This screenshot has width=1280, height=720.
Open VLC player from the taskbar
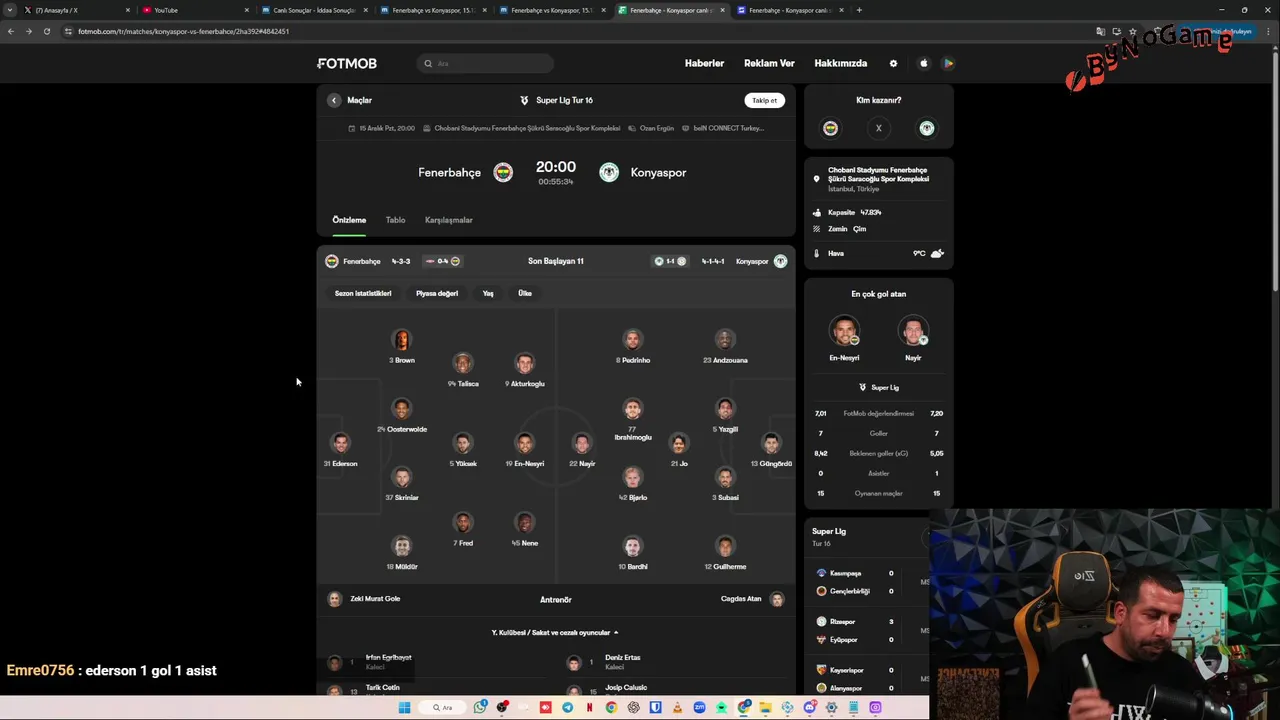(x=677, y=707)
